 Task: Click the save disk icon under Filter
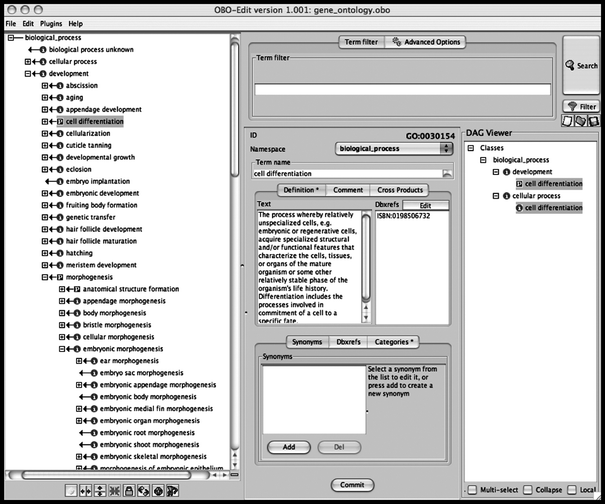point(593,121)
